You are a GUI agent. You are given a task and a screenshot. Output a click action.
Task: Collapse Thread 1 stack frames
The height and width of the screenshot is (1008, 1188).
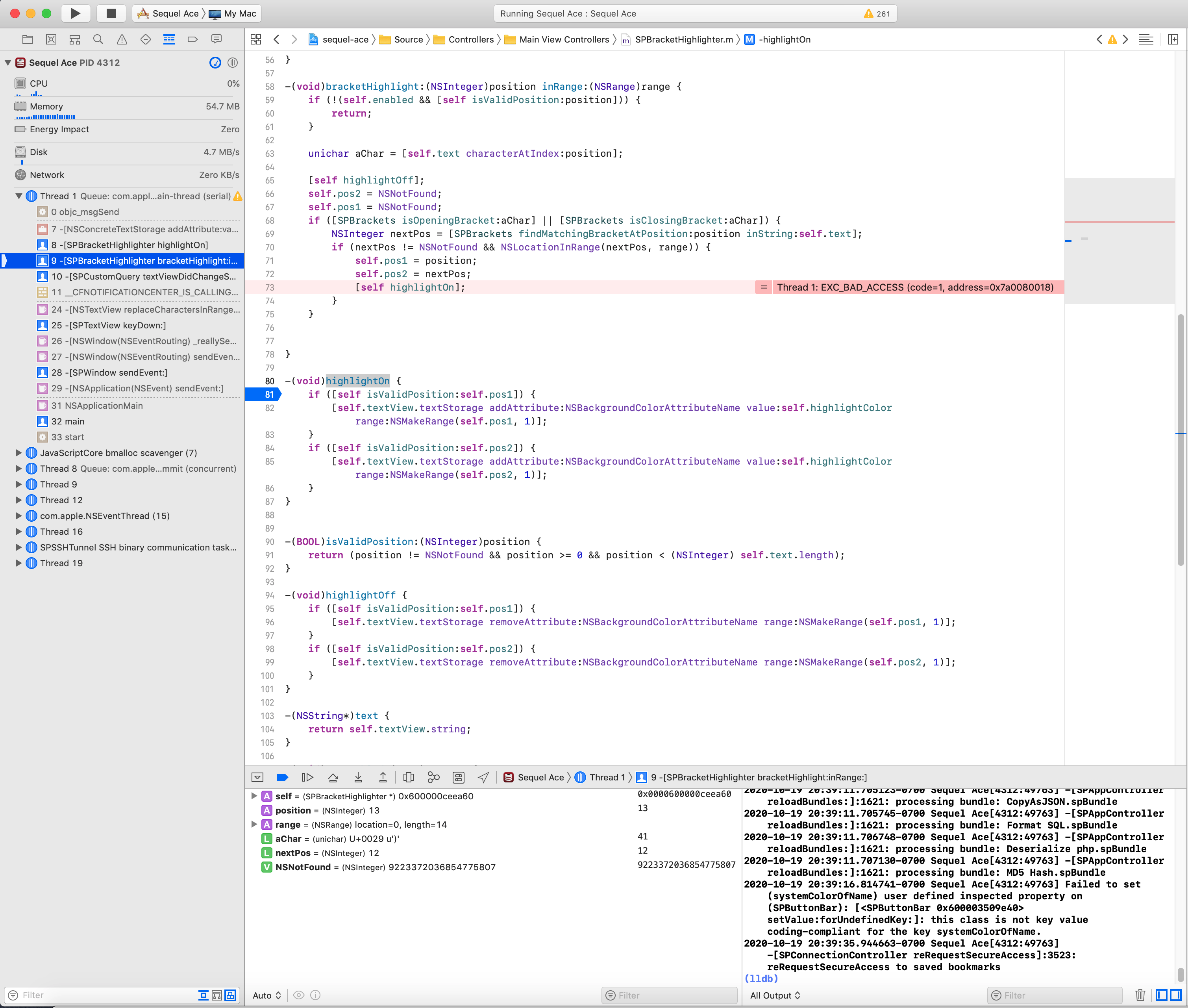19,196
